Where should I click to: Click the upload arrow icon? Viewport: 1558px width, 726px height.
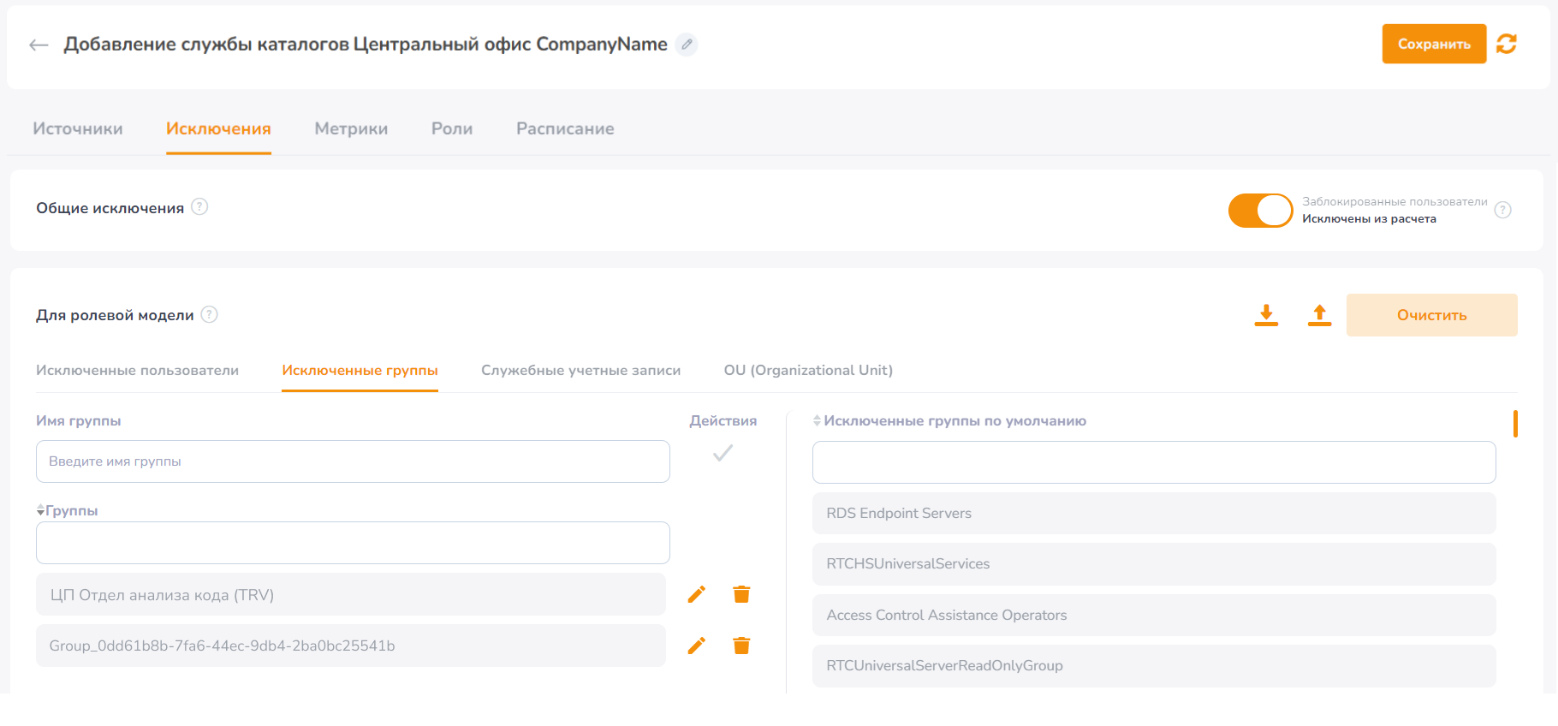tap(1320, 315)
